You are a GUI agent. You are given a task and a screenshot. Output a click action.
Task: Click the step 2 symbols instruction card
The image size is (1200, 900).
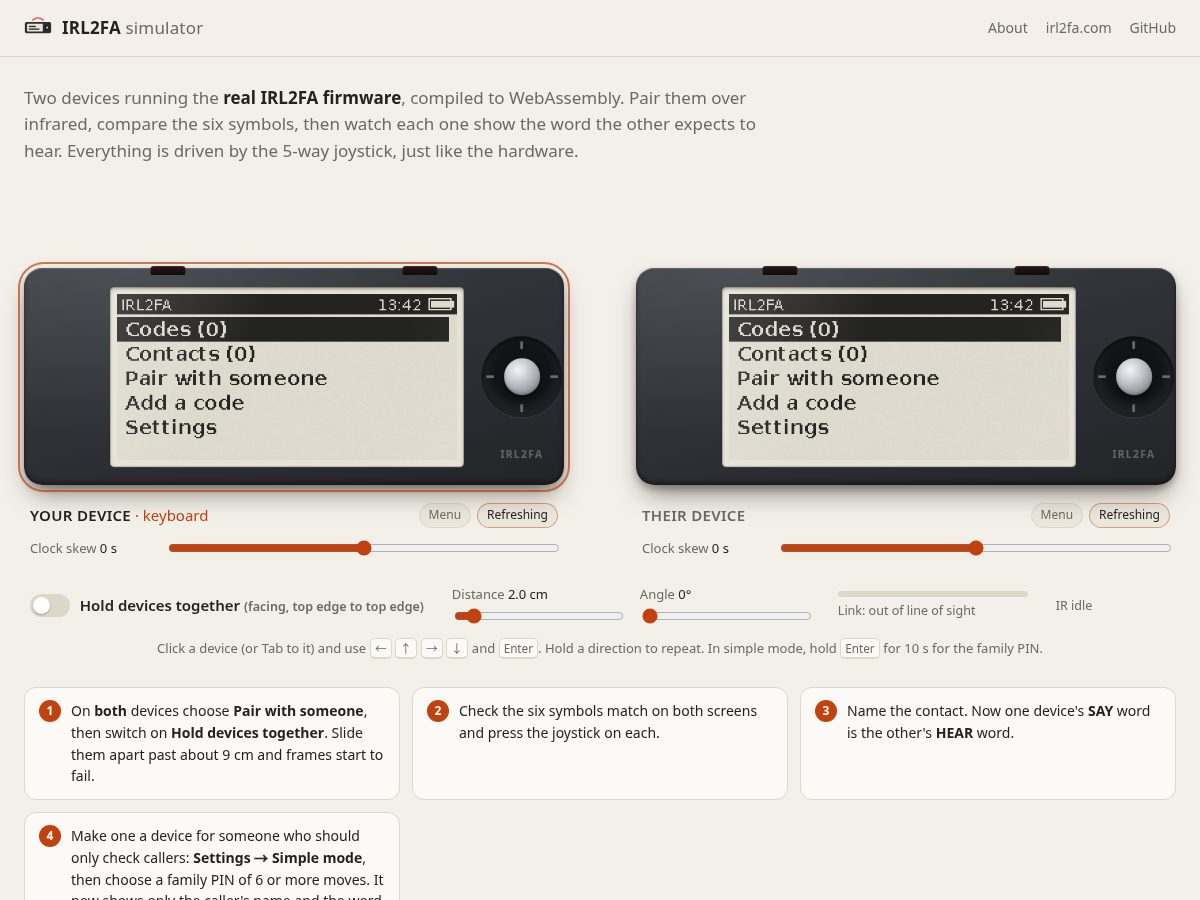[600, 743]
